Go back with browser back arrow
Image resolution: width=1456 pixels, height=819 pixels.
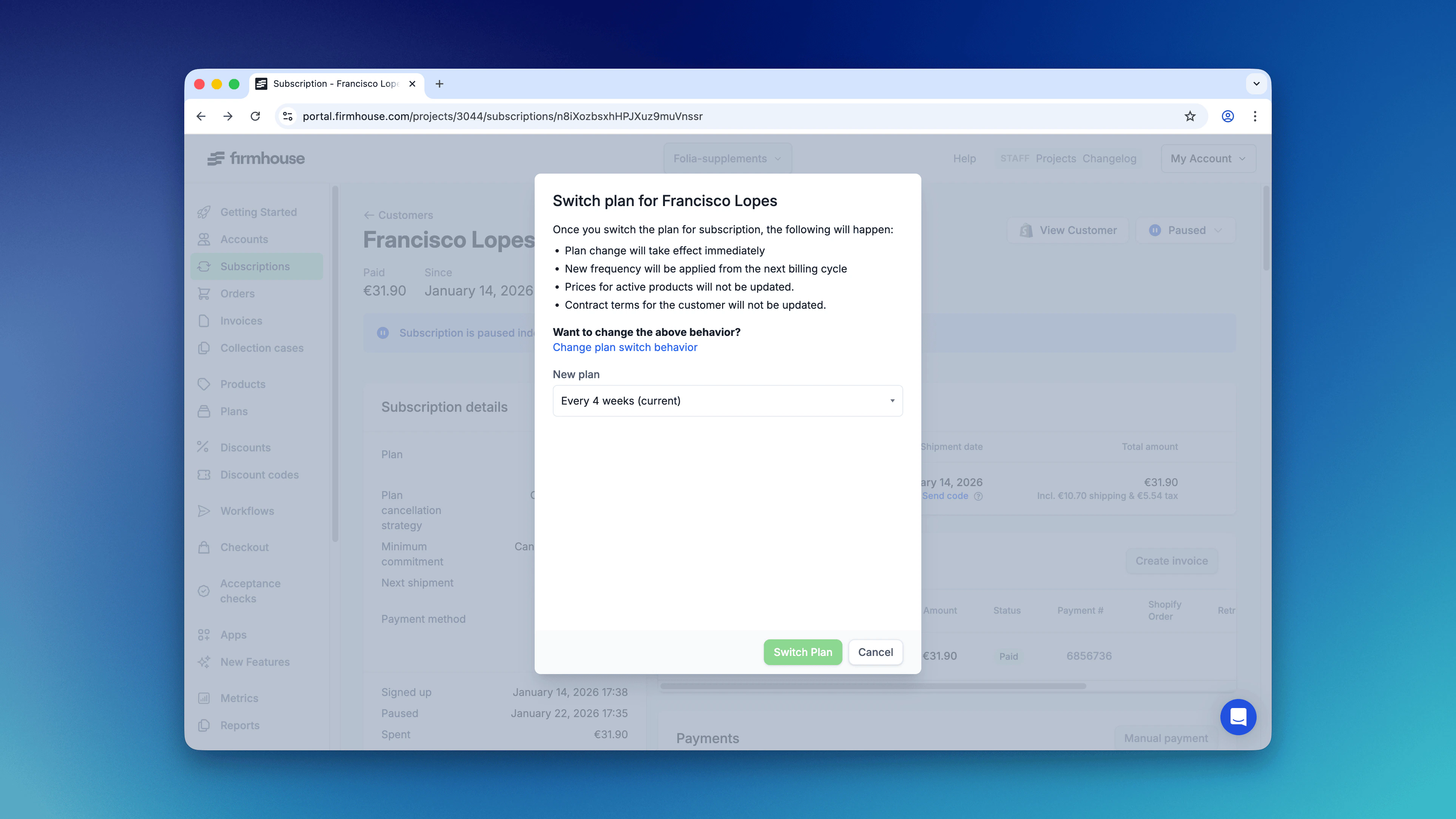(201, 116)
